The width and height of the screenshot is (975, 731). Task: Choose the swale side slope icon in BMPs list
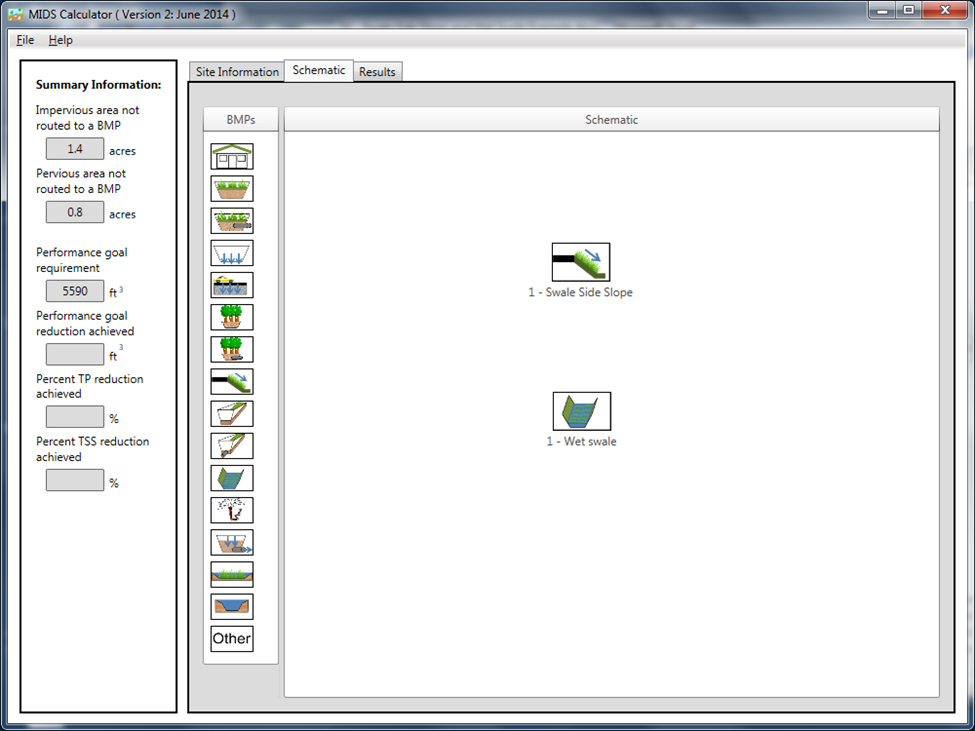point(232,381)
